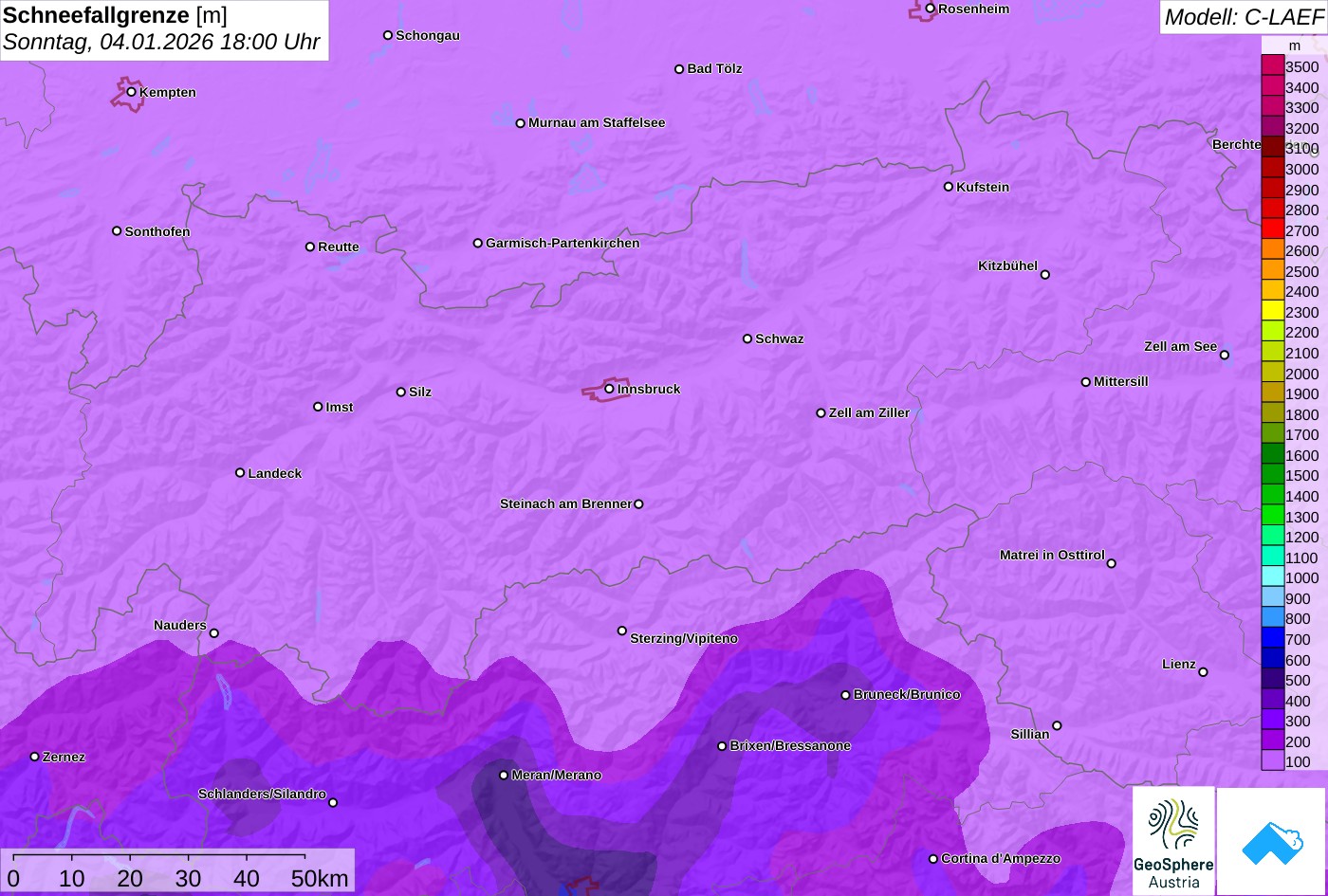Image resolution: width=1328 pixels, height=896 pixels.
Task: Select the Sonthofen map marker
Action: (117, 231)
